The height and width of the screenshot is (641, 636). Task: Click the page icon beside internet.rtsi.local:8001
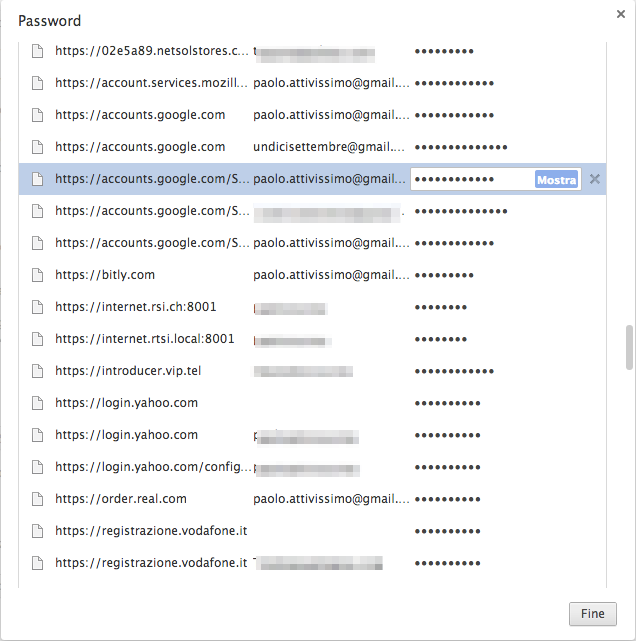click(x=38, y=339)
